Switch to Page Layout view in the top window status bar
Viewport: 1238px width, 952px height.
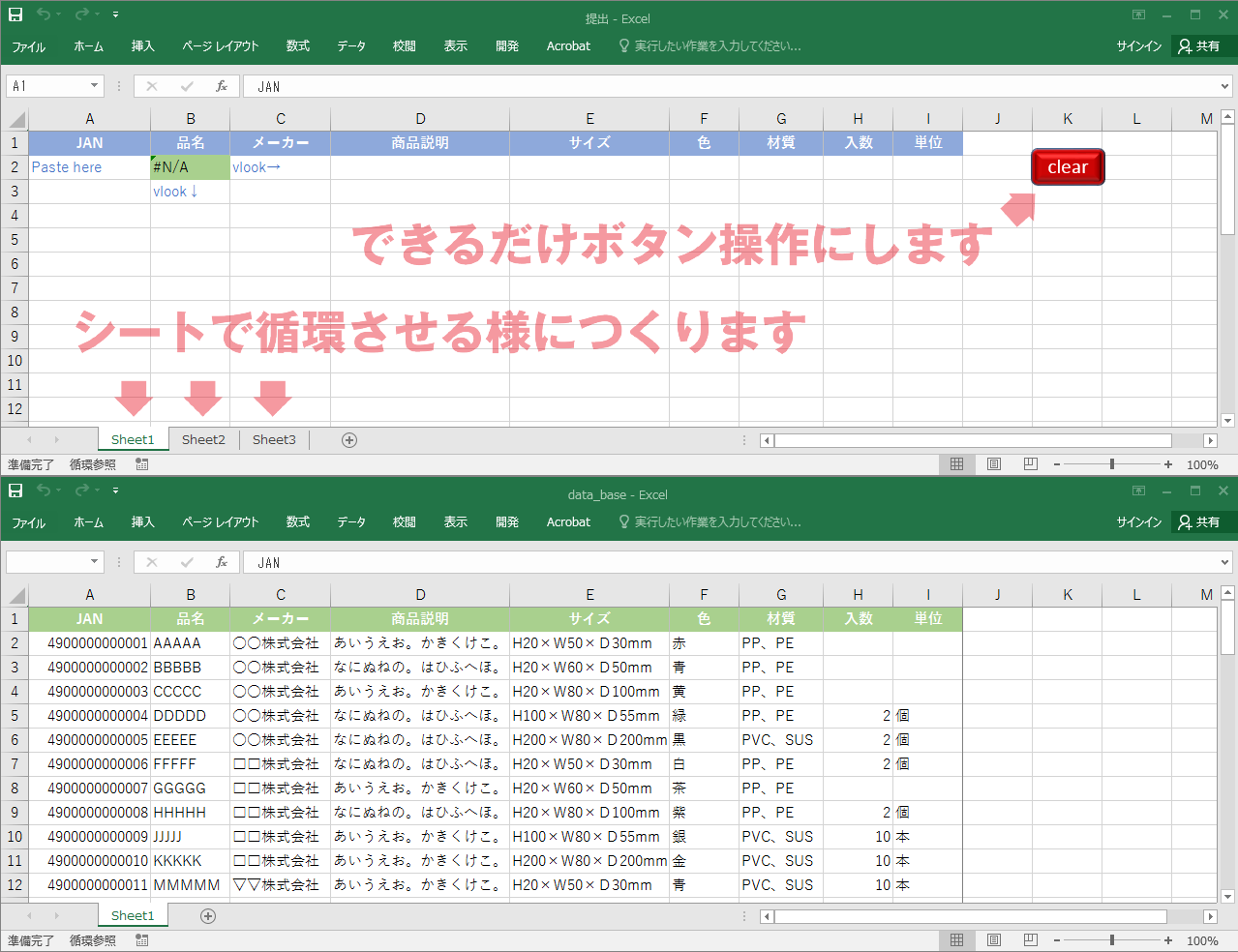(x=994, y=464)
